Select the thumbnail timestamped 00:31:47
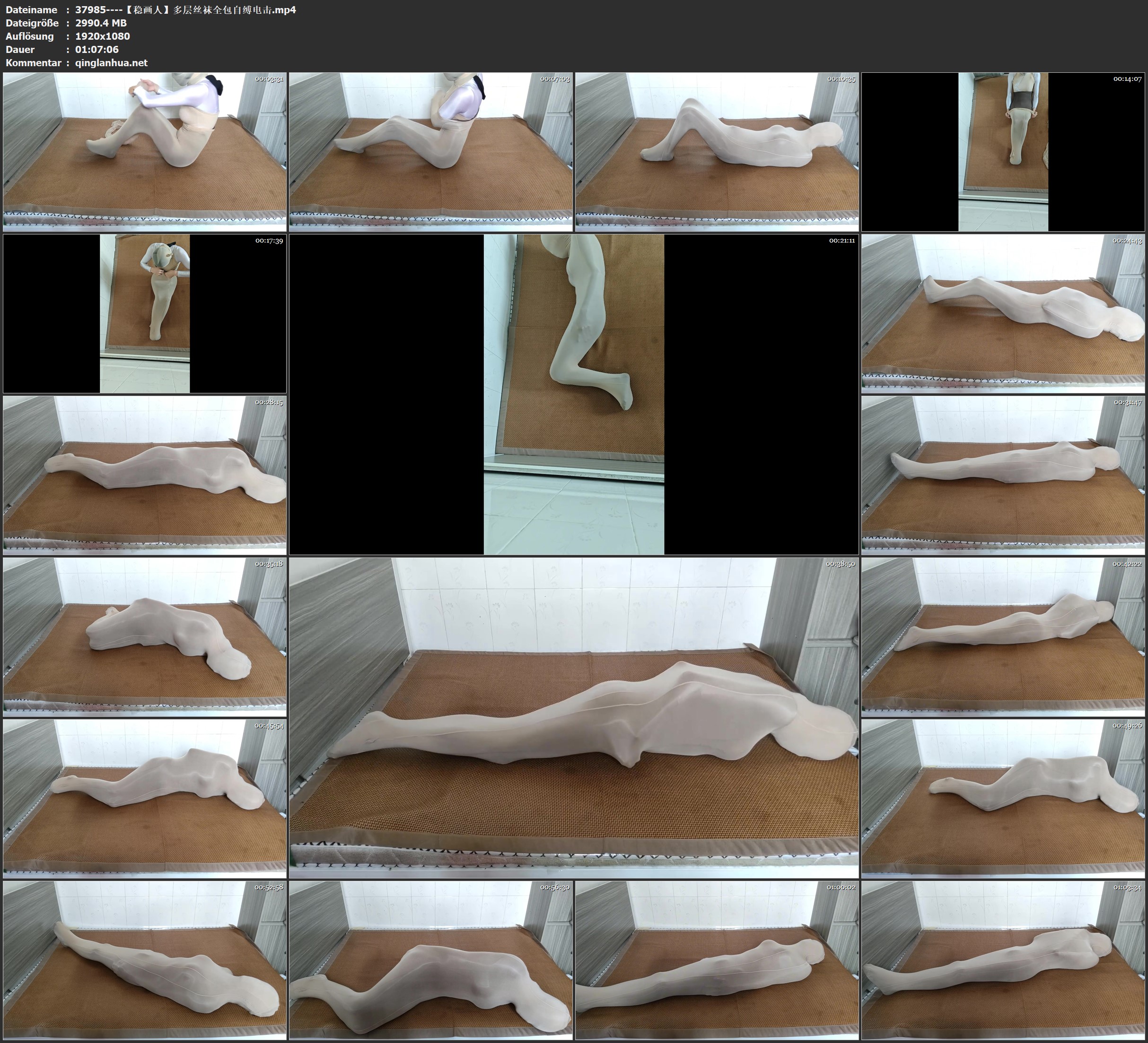Image resolution: width=1148 pixels, height=1043 pixels. [x=1003, y=475]
